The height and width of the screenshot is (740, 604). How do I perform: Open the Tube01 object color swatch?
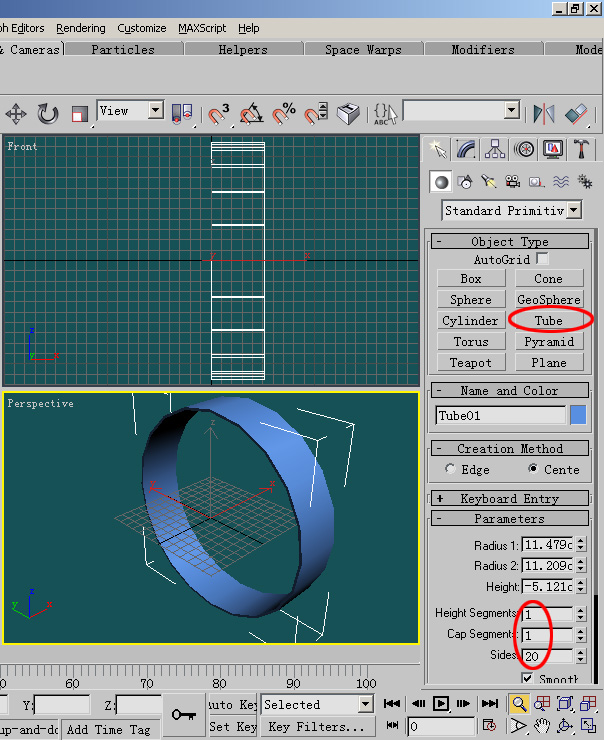[578, 415]
